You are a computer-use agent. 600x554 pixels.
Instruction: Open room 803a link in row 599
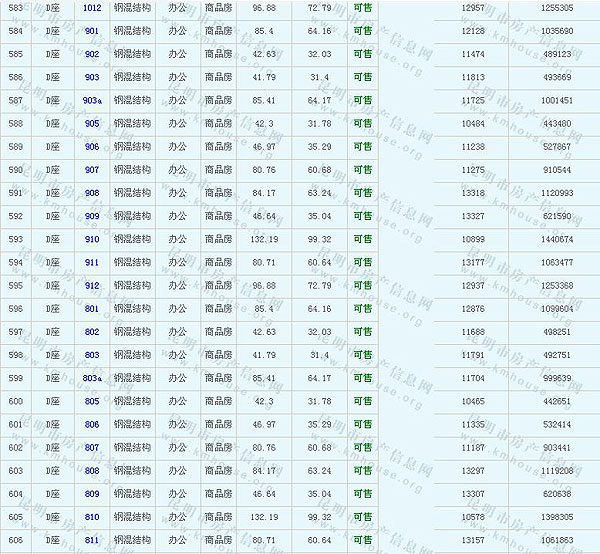click(x=92, y=378)
